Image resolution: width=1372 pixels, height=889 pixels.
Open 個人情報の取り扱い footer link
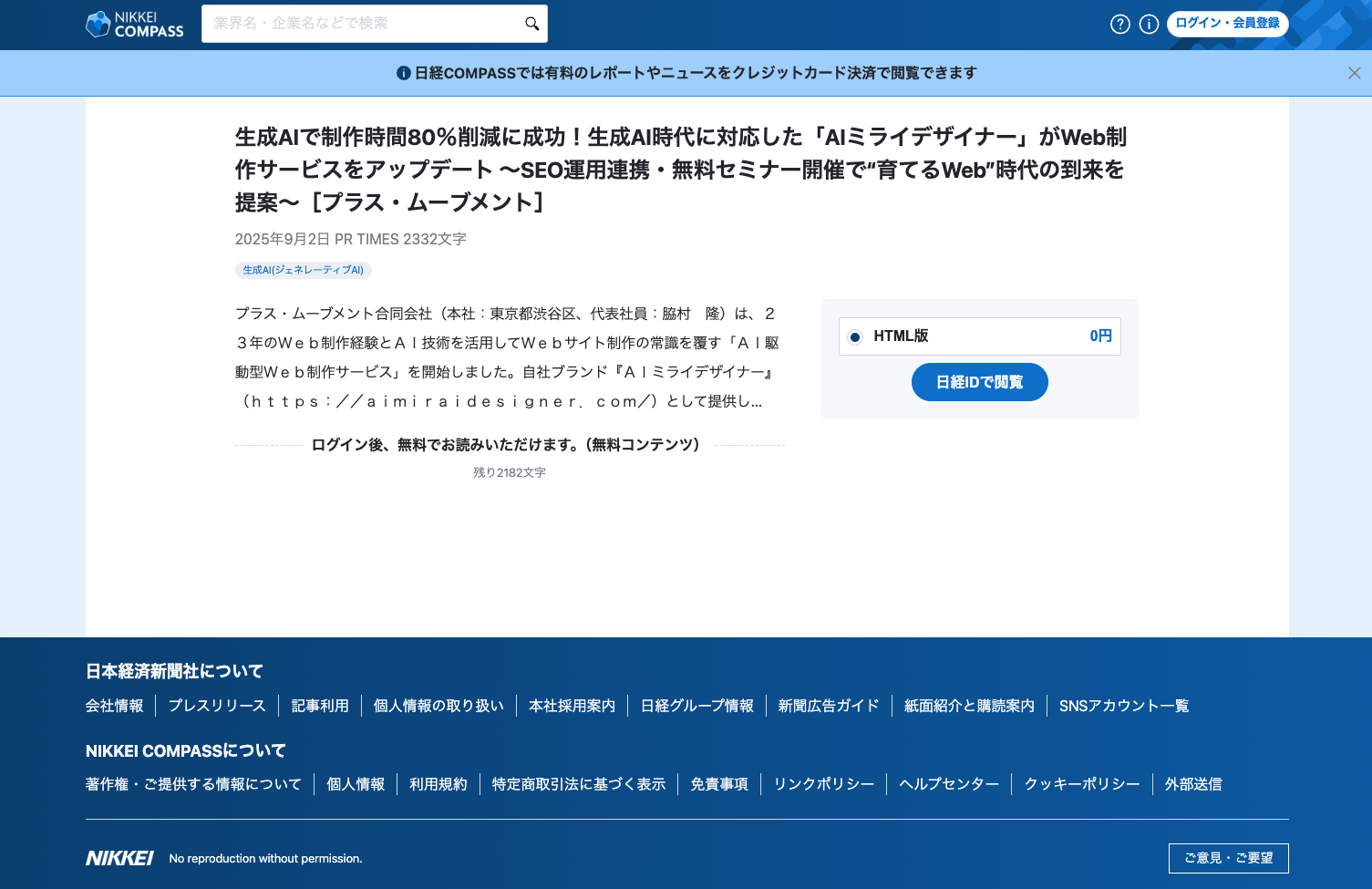(x=438, y=706)
